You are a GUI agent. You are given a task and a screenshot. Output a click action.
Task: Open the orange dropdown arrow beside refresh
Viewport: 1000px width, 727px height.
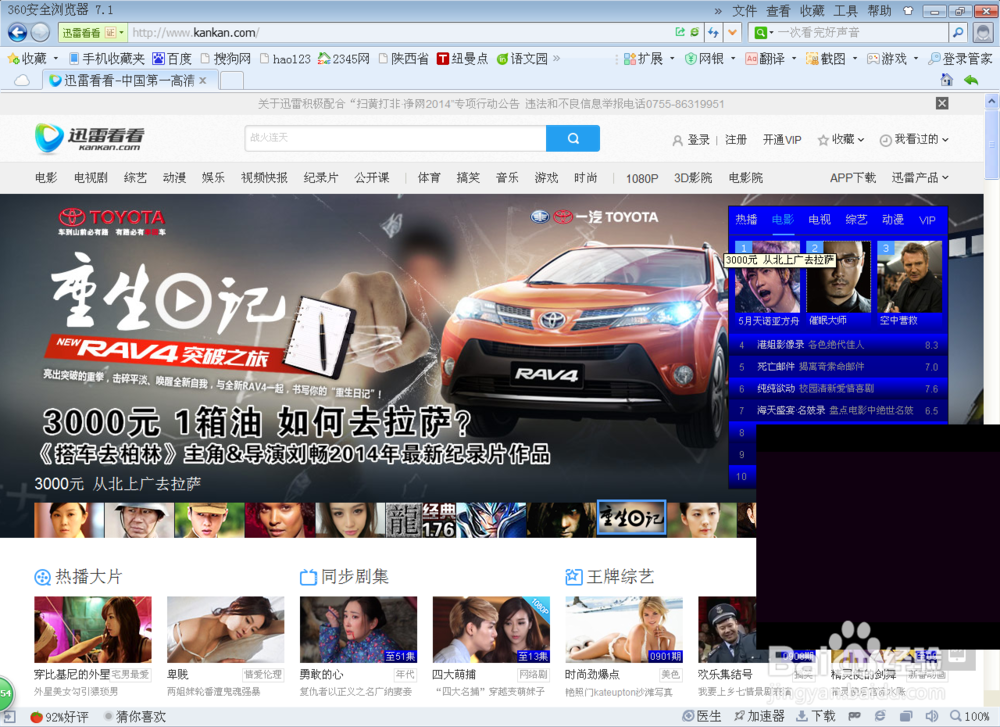coord(733,32)
